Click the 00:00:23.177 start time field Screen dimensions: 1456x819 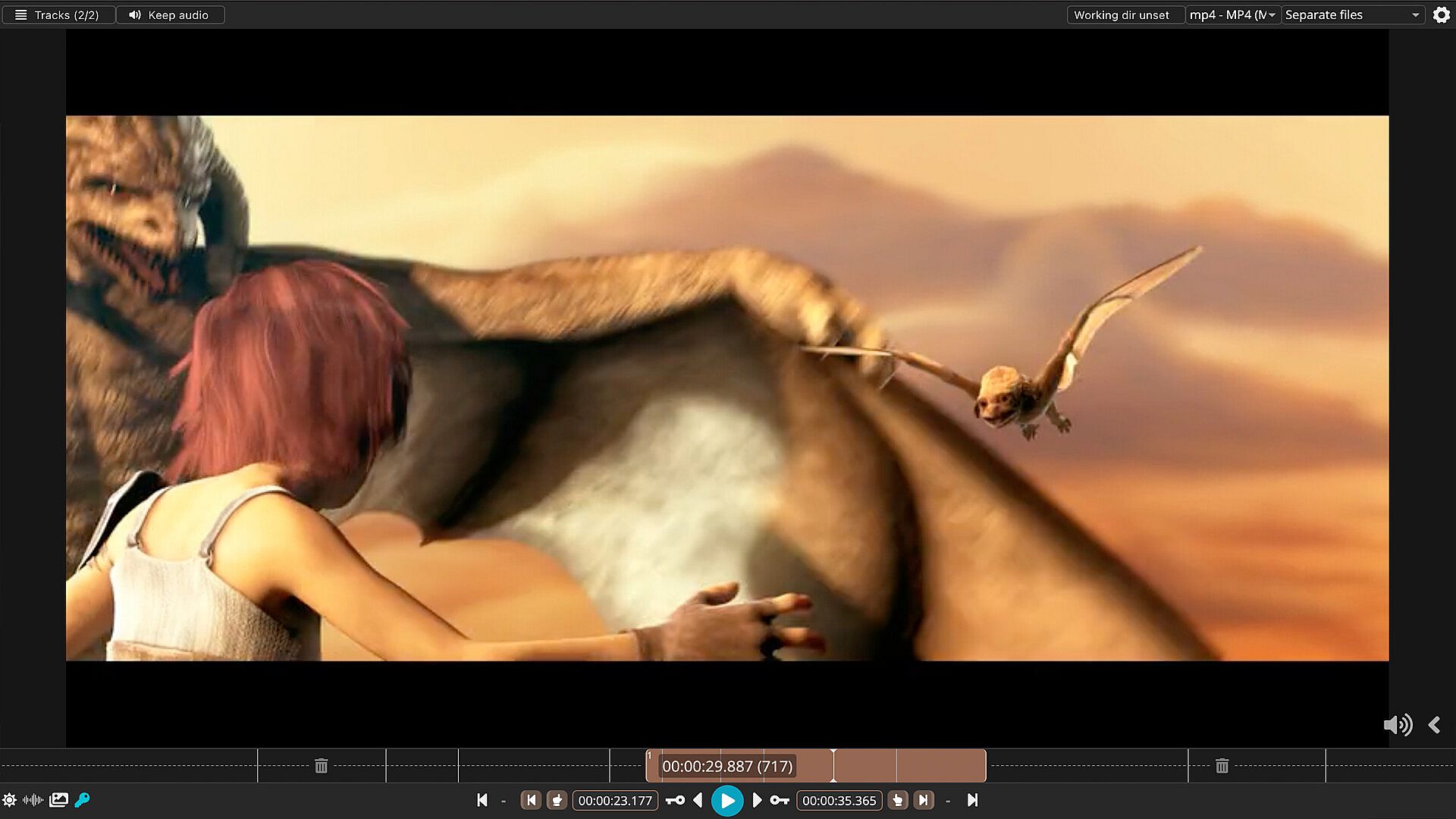[x=615, y=800]
